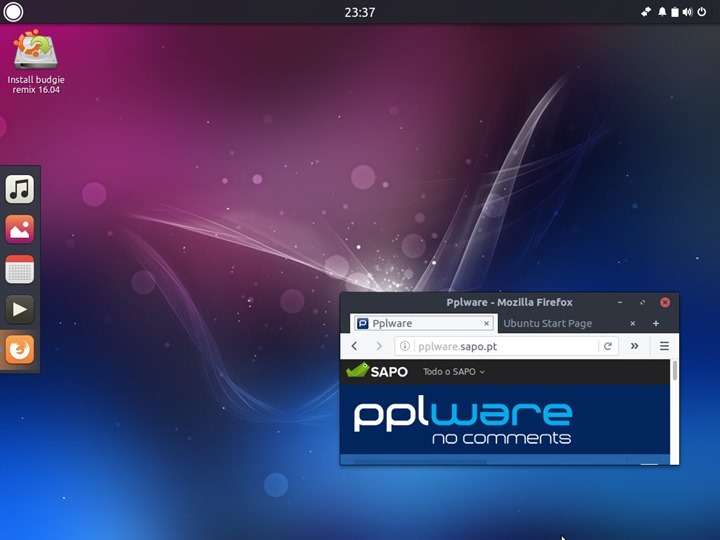Maximize the Firefox window
The height and width of the screenshot is (540, 720).
[642, 302]
